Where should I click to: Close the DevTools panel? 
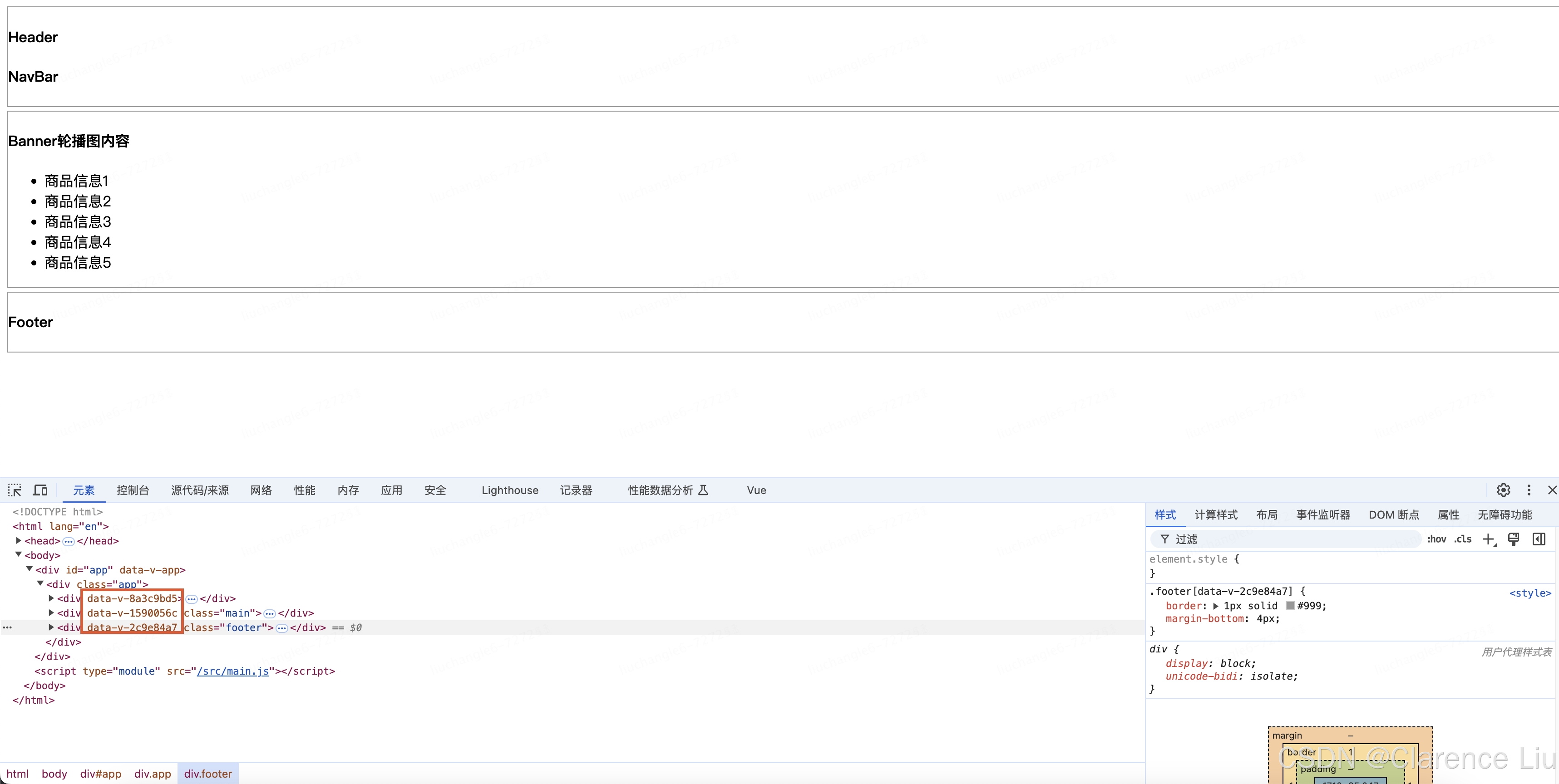click(x=1552, y=490)
